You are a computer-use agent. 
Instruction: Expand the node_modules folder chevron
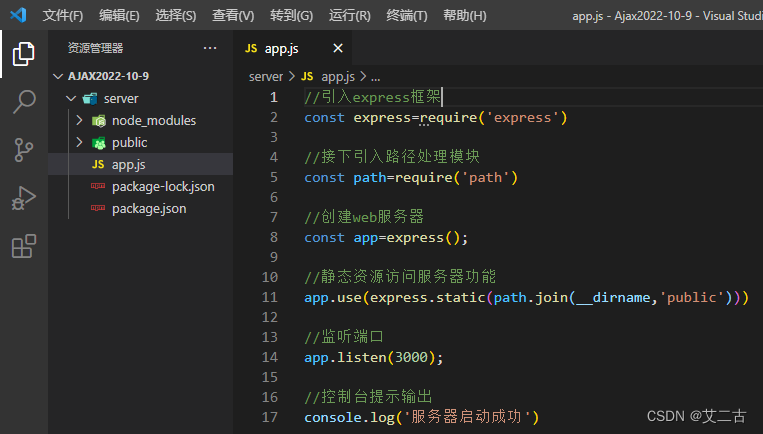point(79,120)
